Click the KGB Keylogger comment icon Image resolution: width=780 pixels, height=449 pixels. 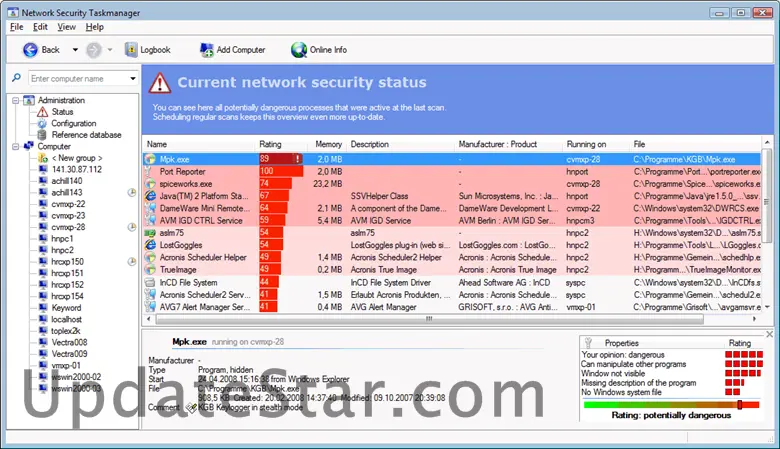click(192, 408)
